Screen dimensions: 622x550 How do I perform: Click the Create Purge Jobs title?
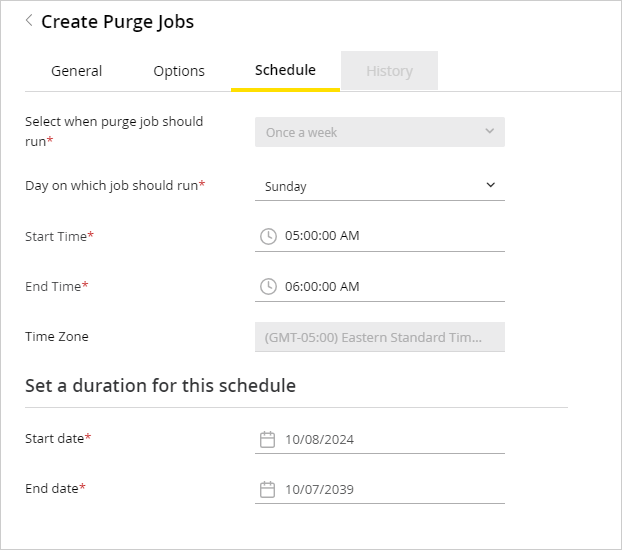tap(117, 21)
